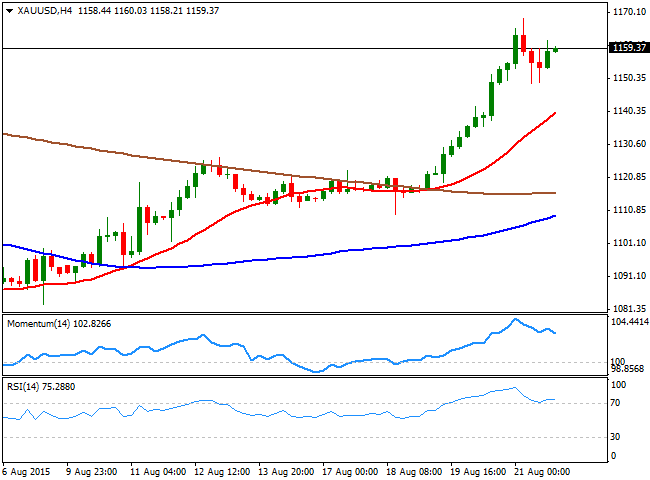Click the 21 Aug 00:00 time label
The width and height of the screenshot is (650, 480).
click(542, 472)
